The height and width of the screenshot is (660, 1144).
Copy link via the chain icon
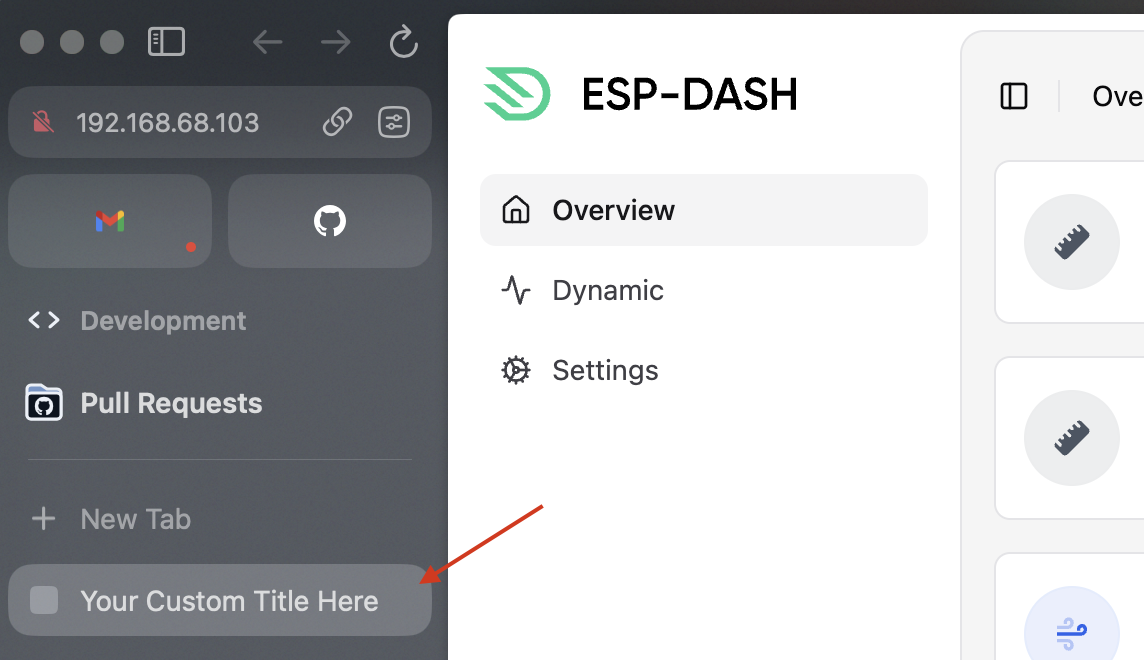click(337, 122)
